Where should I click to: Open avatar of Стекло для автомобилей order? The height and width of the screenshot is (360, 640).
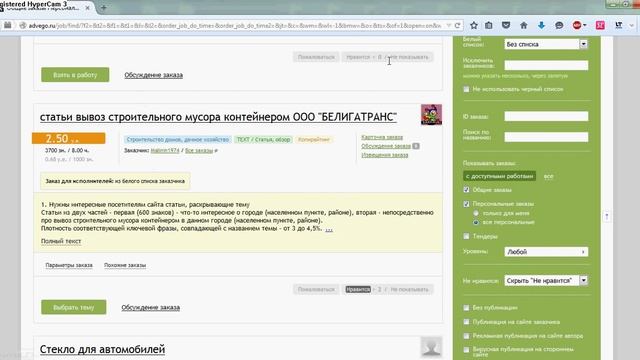click(431, 347)
